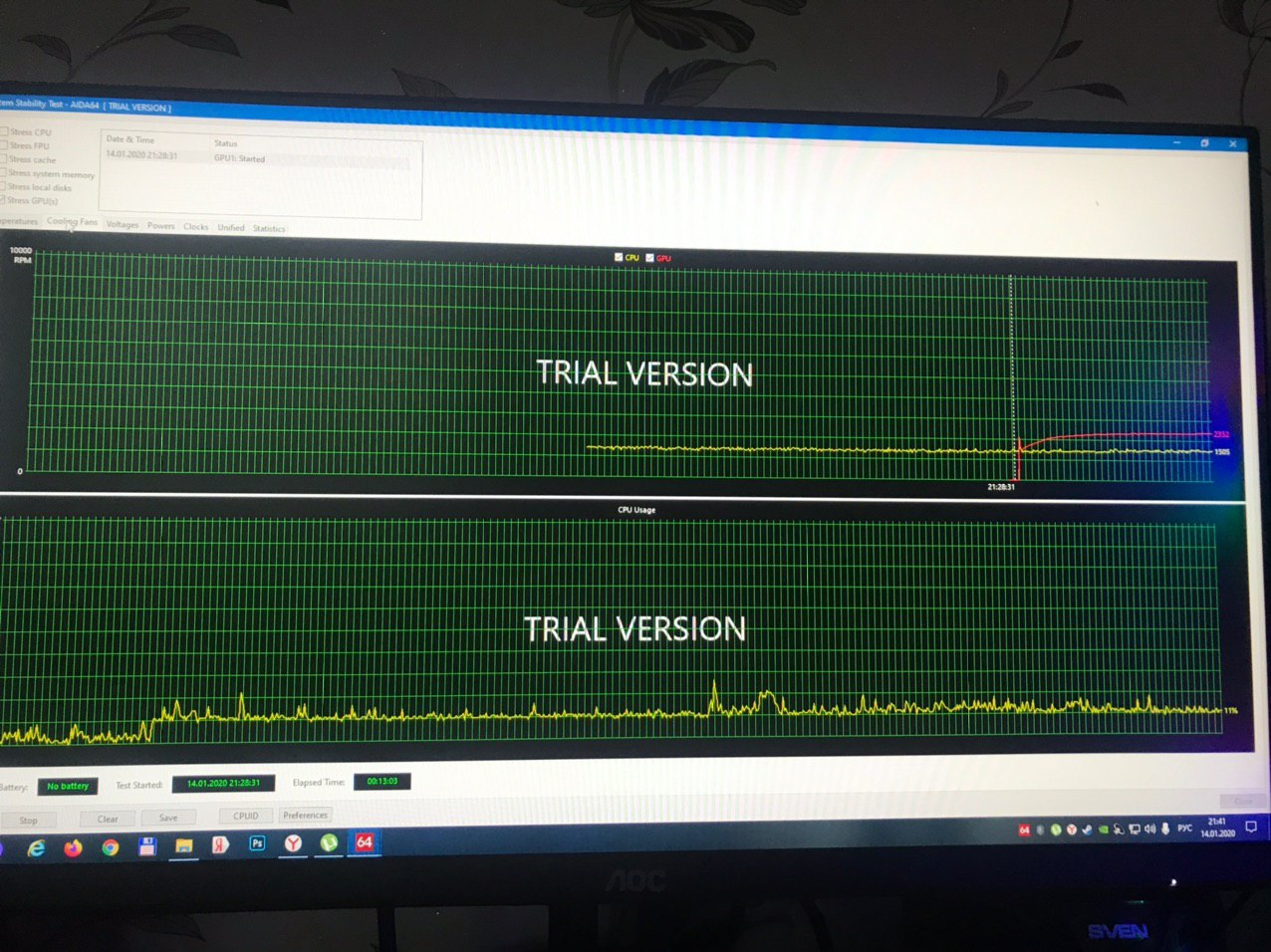
Task: Launch Firefox from the taskbar
Action: 73,848
